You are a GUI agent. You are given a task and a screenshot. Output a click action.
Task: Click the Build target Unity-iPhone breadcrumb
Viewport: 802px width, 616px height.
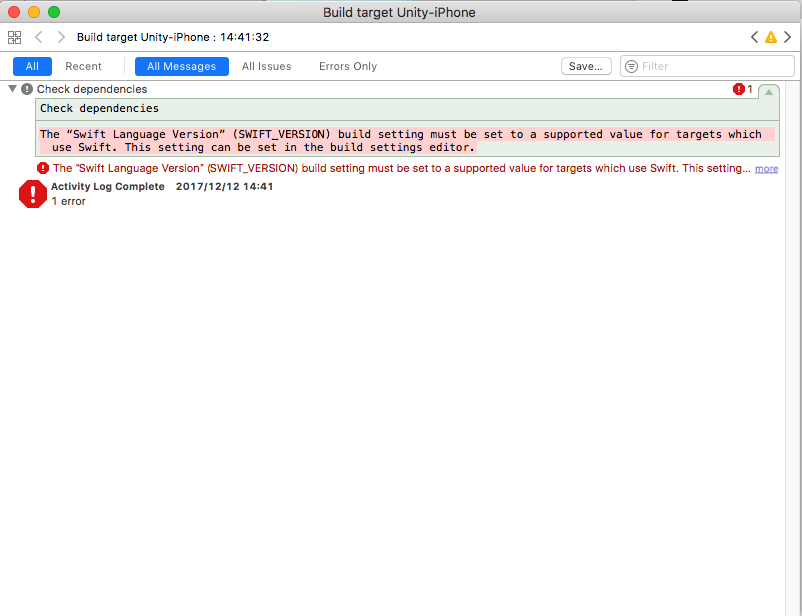pyautogui.click(x=173, y=37)
